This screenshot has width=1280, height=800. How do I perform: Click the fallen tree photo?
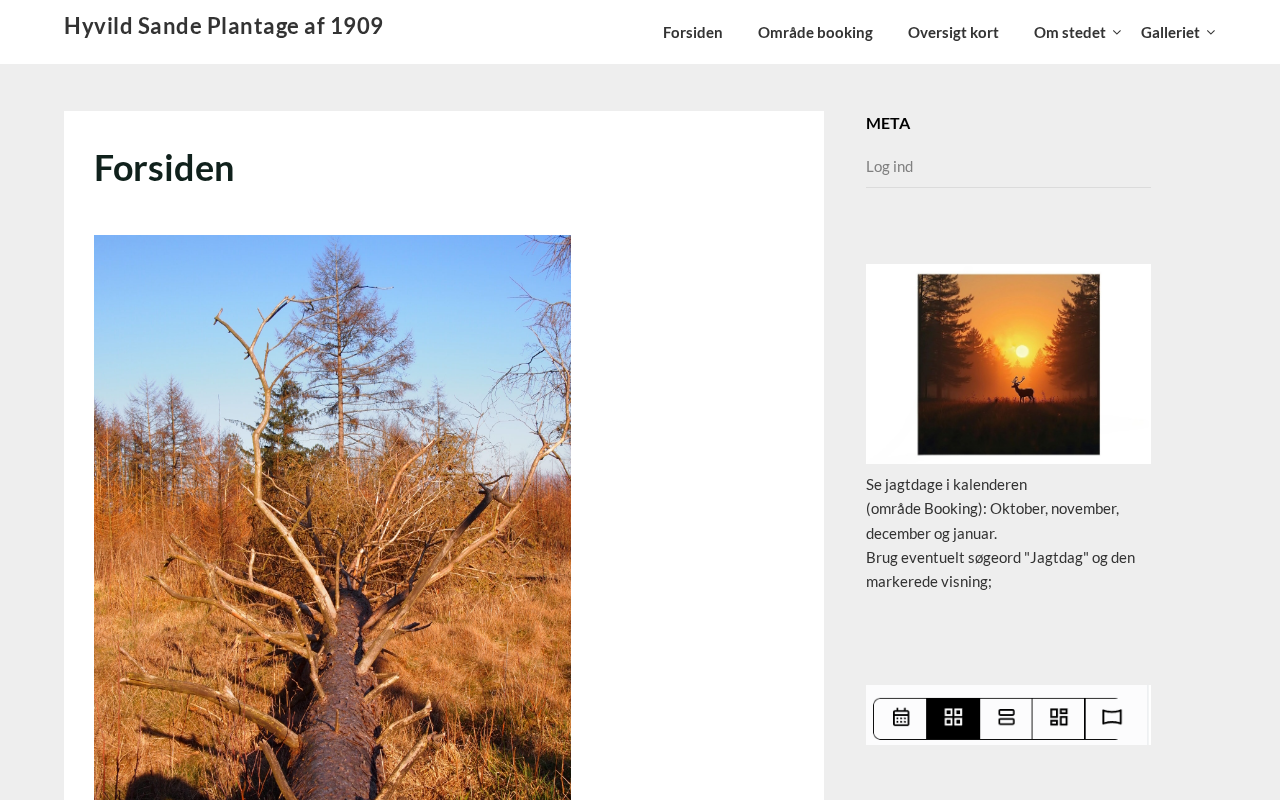tap(332, 517)
